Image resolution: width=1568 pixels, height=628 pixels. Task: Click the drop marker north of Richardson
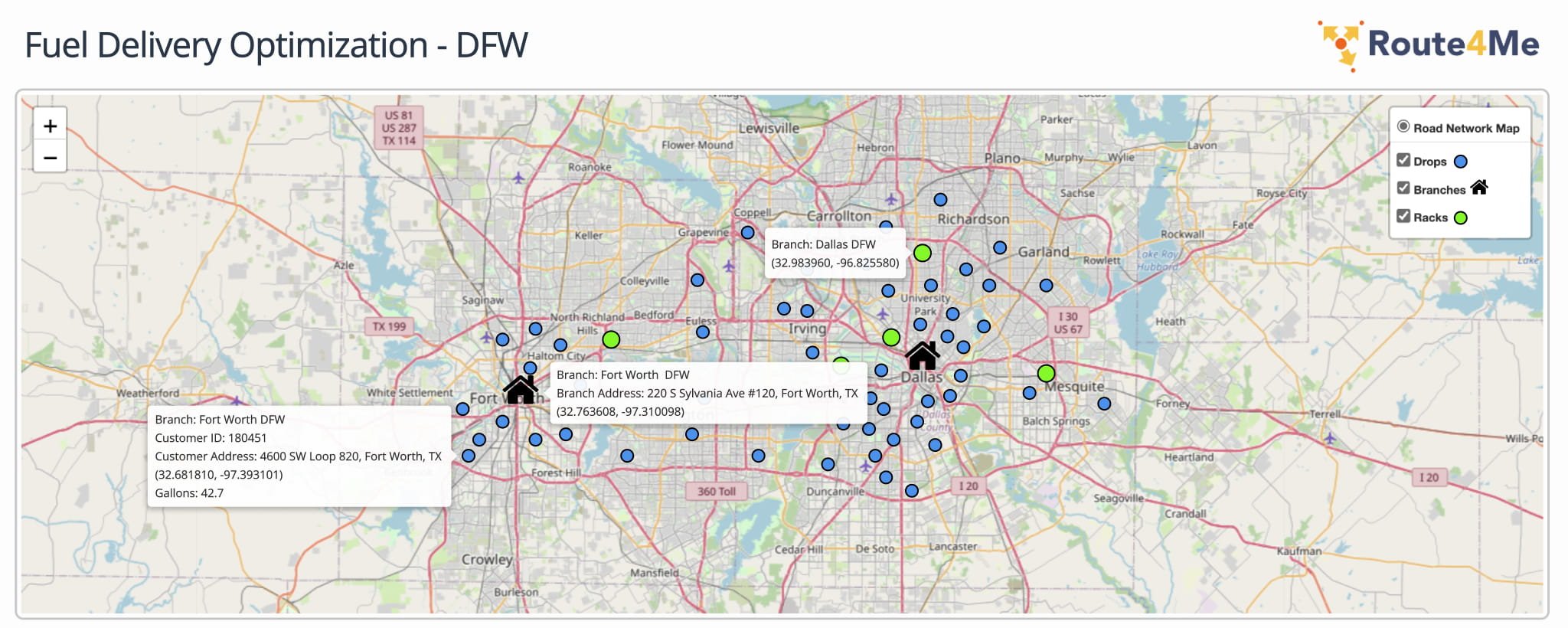point(941,200)
